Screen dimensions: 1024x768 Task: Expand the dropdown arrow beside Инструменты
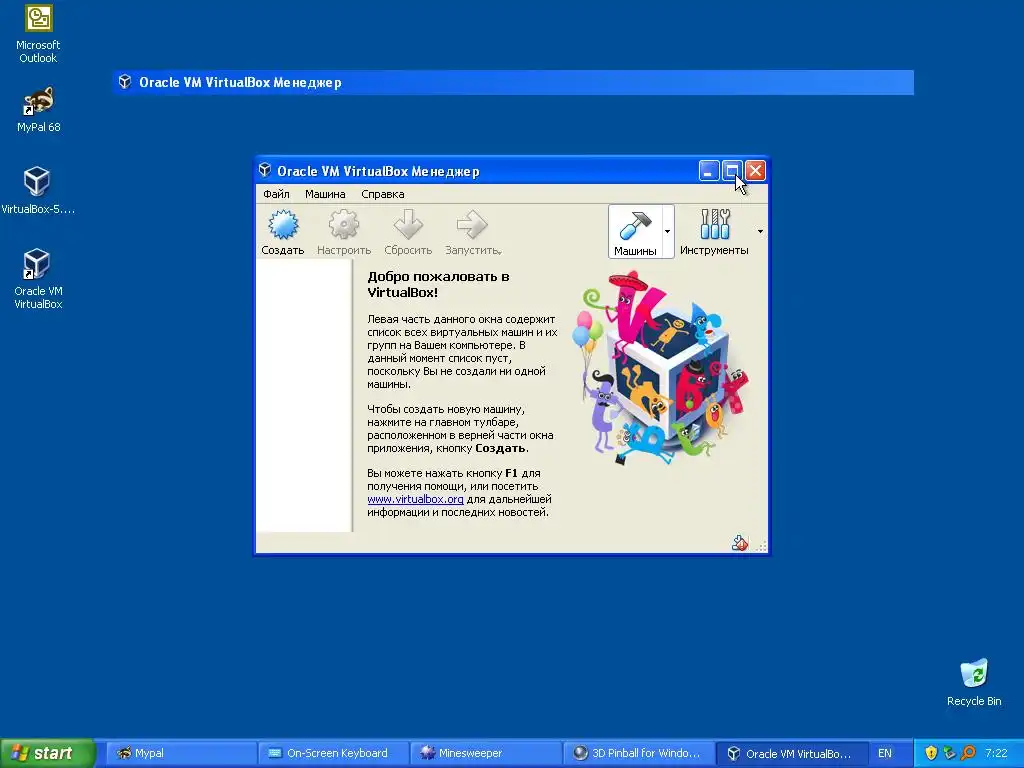[760, 231]
